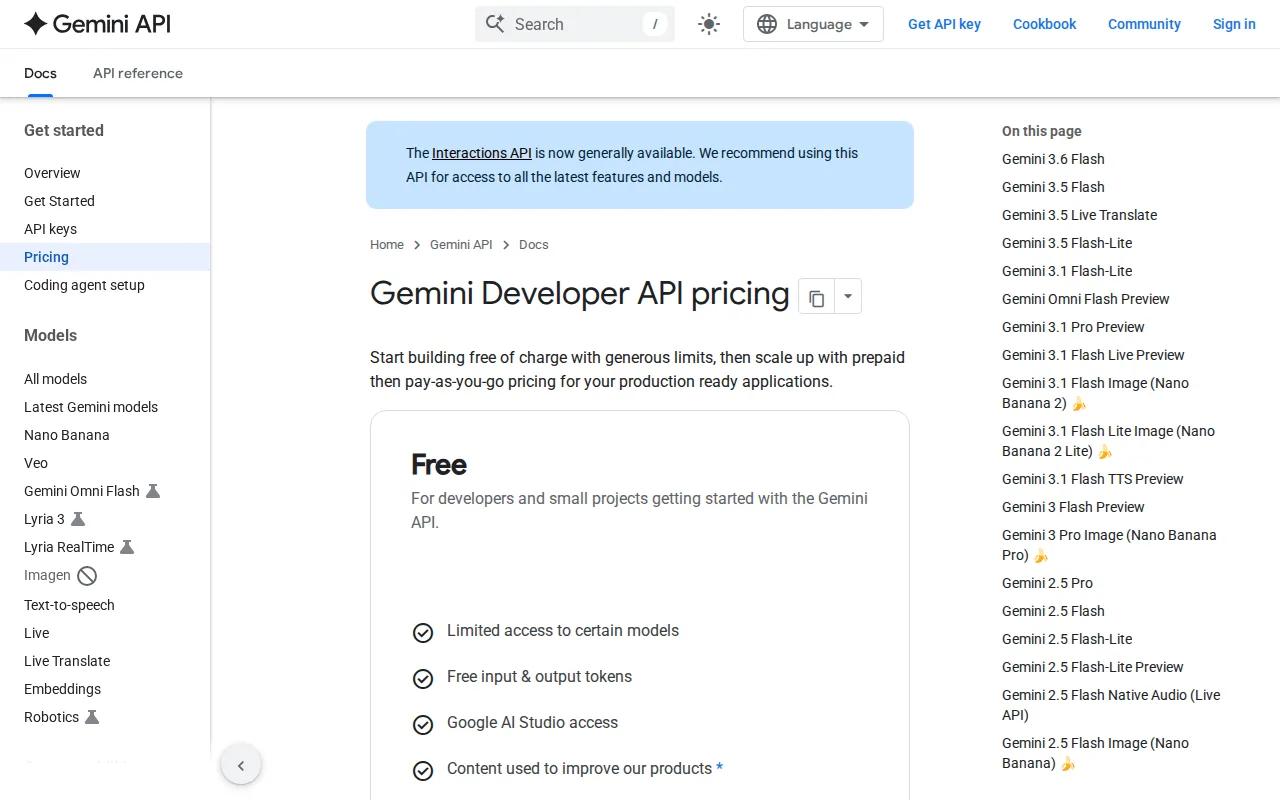Jump to Gemini 2.5 Flash Image (Nano Banana)

click(x=1095, y=753)
